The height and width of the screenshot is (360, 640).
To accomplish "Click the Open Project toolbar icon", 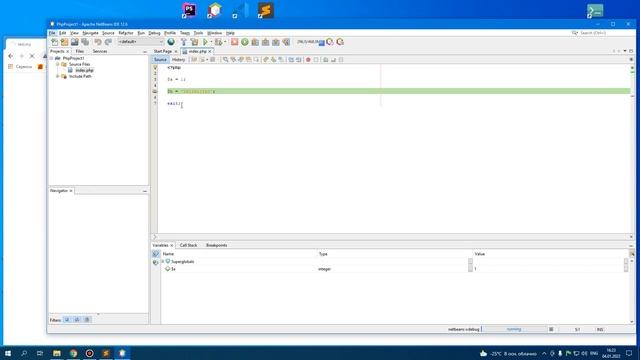I will 75,42.
